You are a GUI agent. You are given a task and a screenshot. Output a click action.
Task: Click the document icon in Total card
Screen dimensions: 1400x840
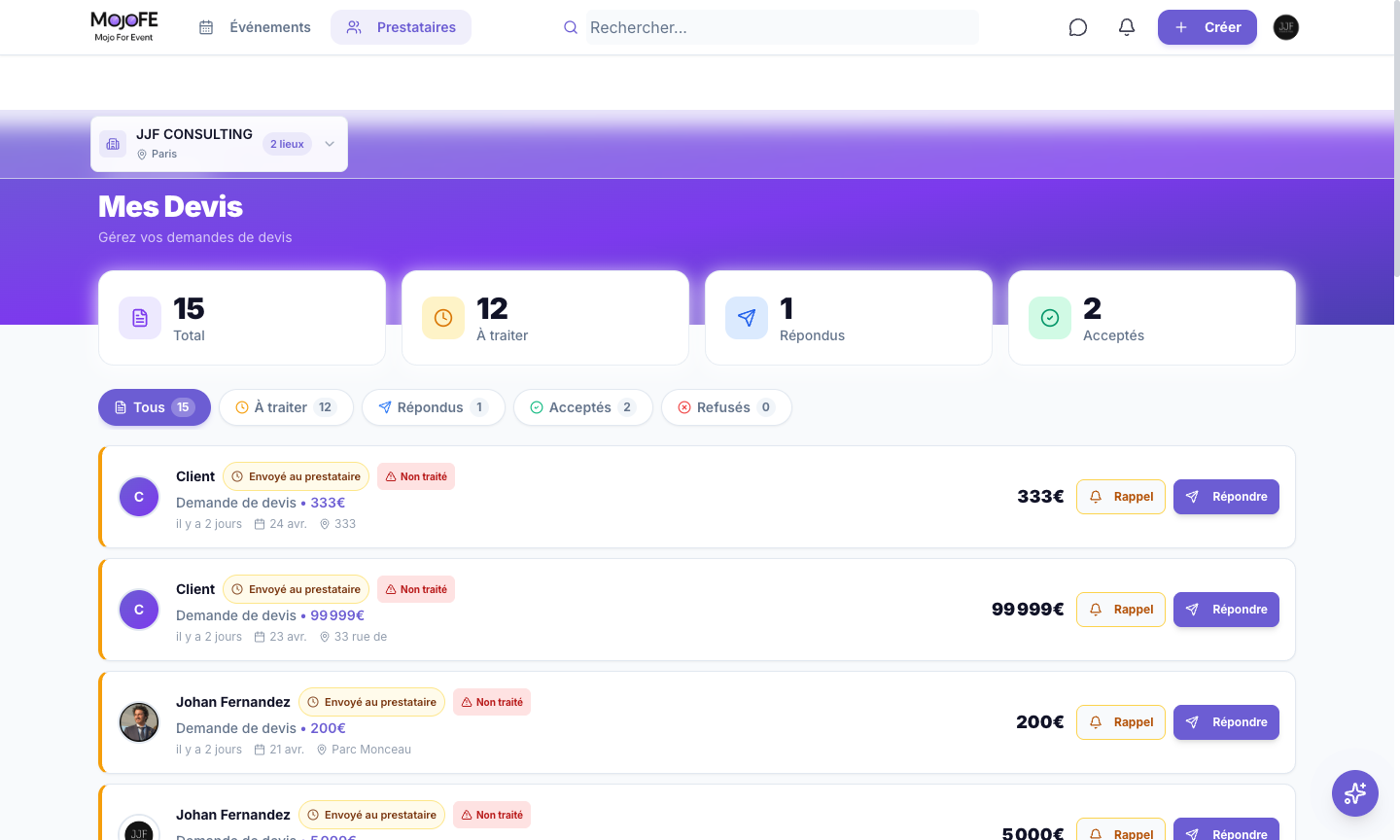(x=140, y=318)
